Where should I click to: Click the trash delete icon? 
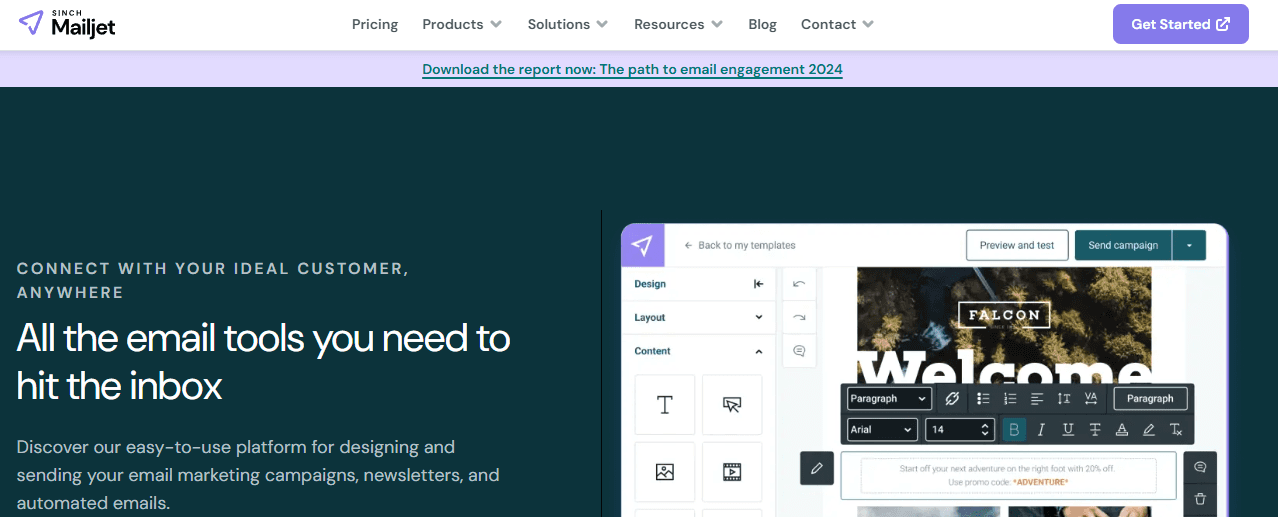point(1200,498)
